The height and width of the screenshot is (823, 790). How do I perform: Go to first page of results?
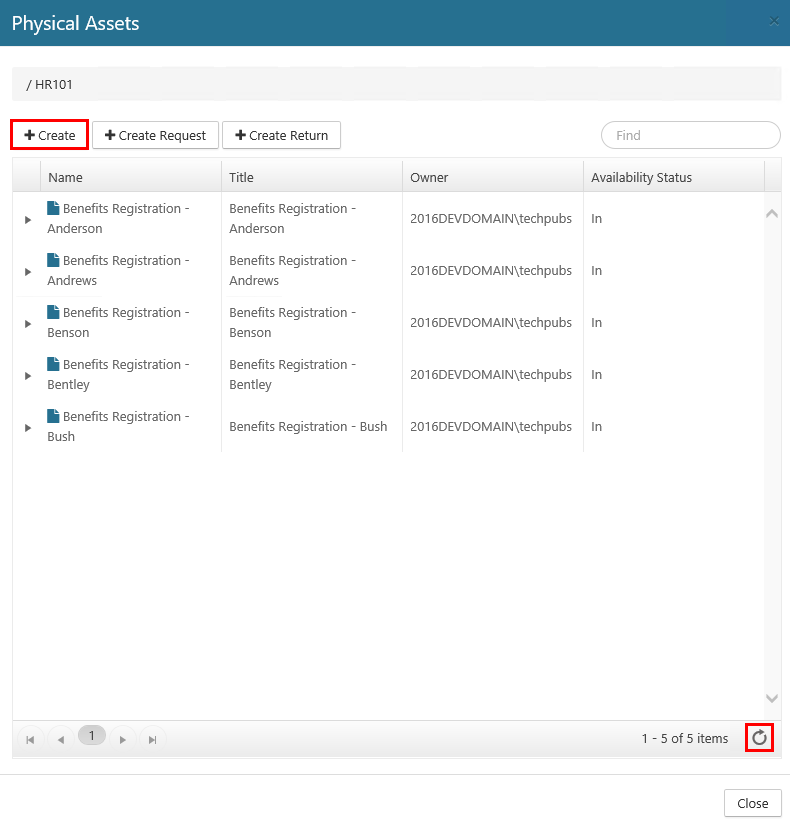click(x=30, y=739)
